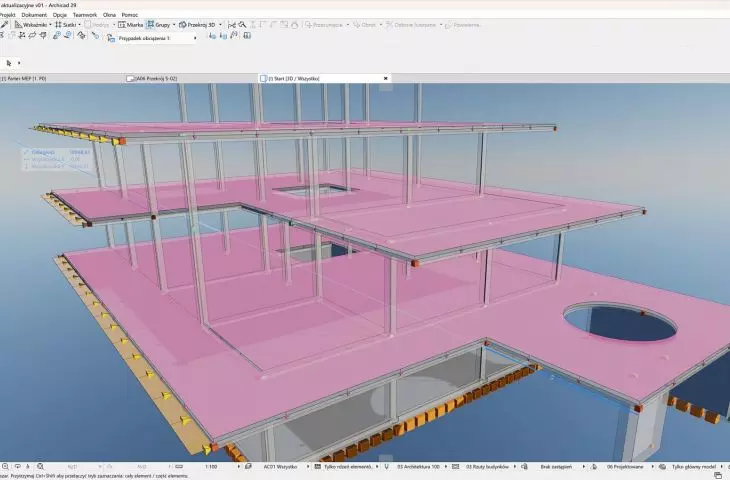Toggle the Grupy groups button

coord(158,25)
